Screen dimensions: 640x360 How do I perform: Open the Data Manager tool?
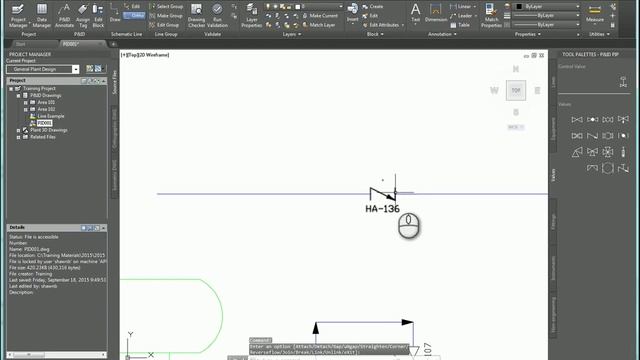click(x=41, y=16)
